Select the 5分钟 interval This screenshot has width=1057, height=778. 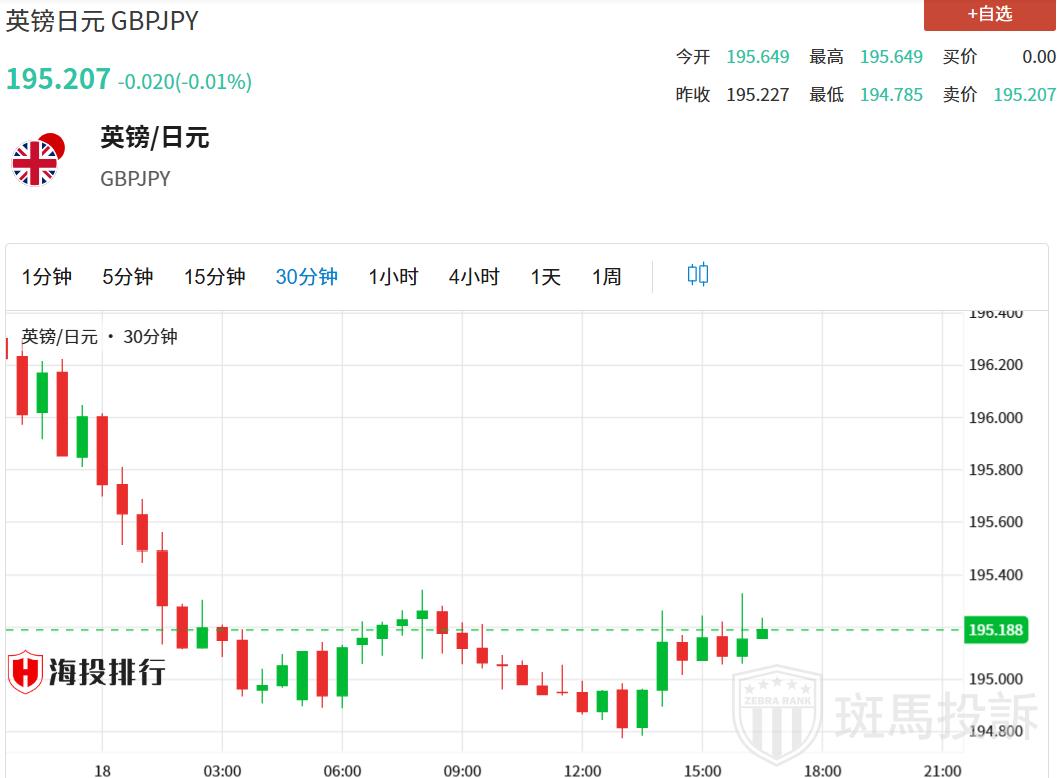tap(128, 277)
